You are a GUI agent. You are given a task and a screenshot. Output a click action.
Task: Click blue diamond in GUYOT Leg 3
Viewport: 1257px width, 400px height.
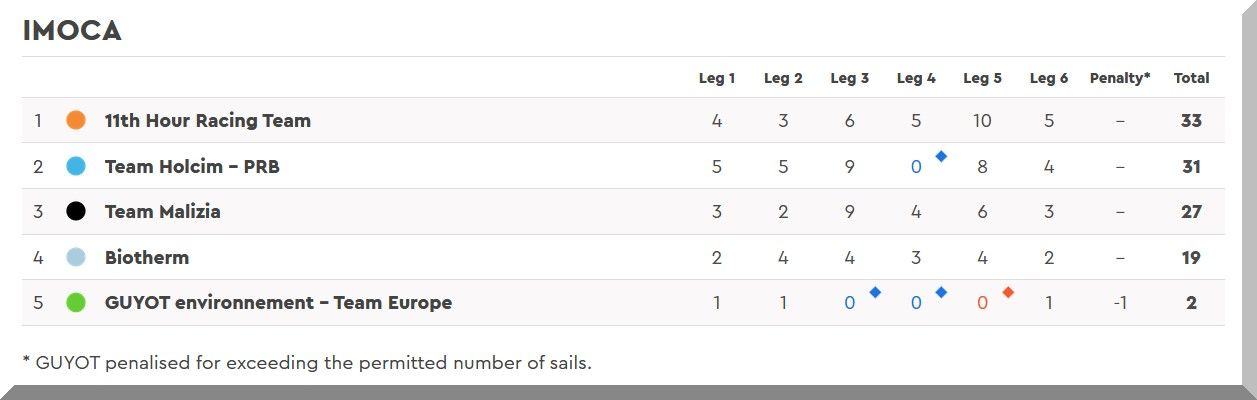point(875,292)
